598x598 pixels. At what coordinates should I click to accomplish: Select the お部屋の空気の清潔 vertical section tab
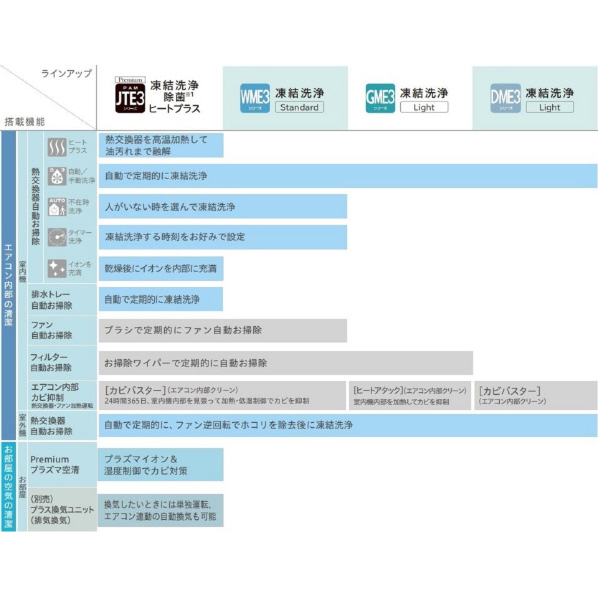[x=8, y=486]
